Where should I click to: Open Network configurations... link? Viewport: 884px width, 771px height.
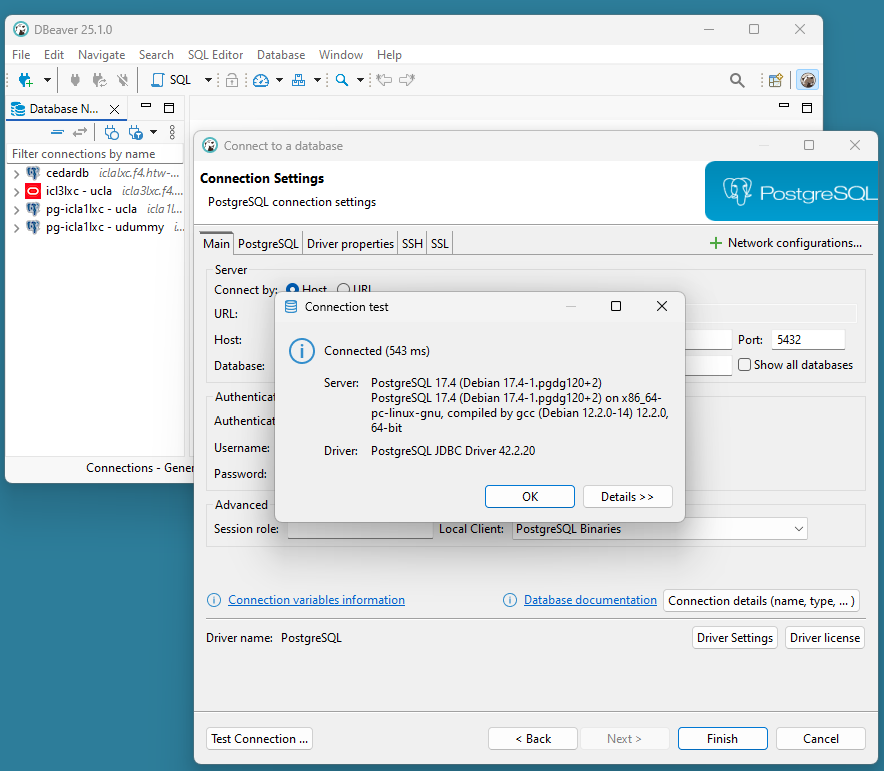tap(785, 243)
